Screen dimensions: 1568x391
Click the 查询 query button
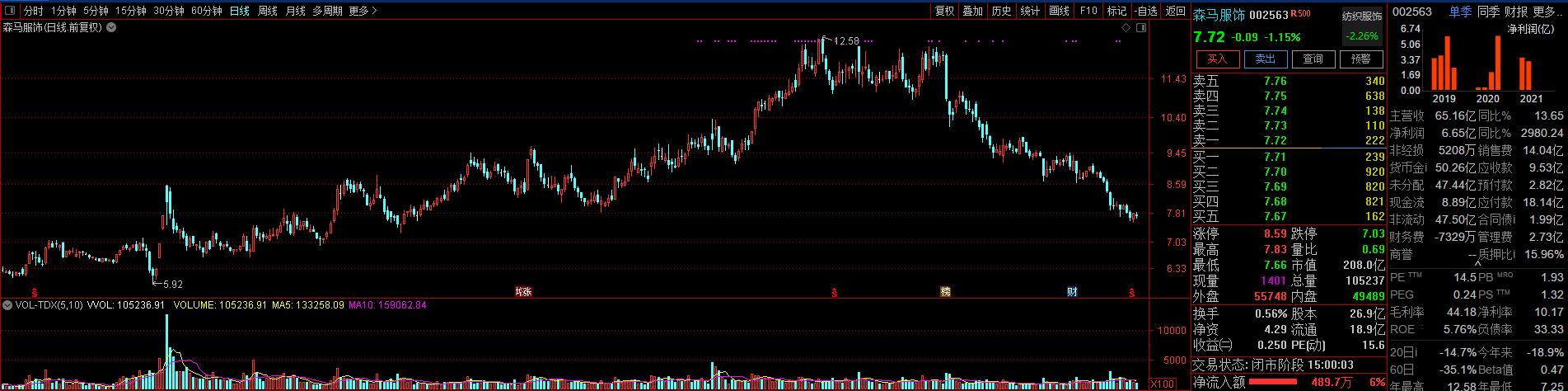pyautogui.click(x=1313, y=59)
